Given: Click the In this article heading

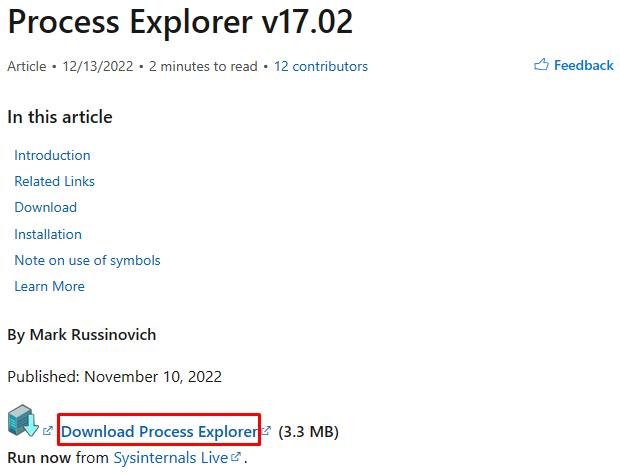Looking at the screenshot, I should click(60, 117).
